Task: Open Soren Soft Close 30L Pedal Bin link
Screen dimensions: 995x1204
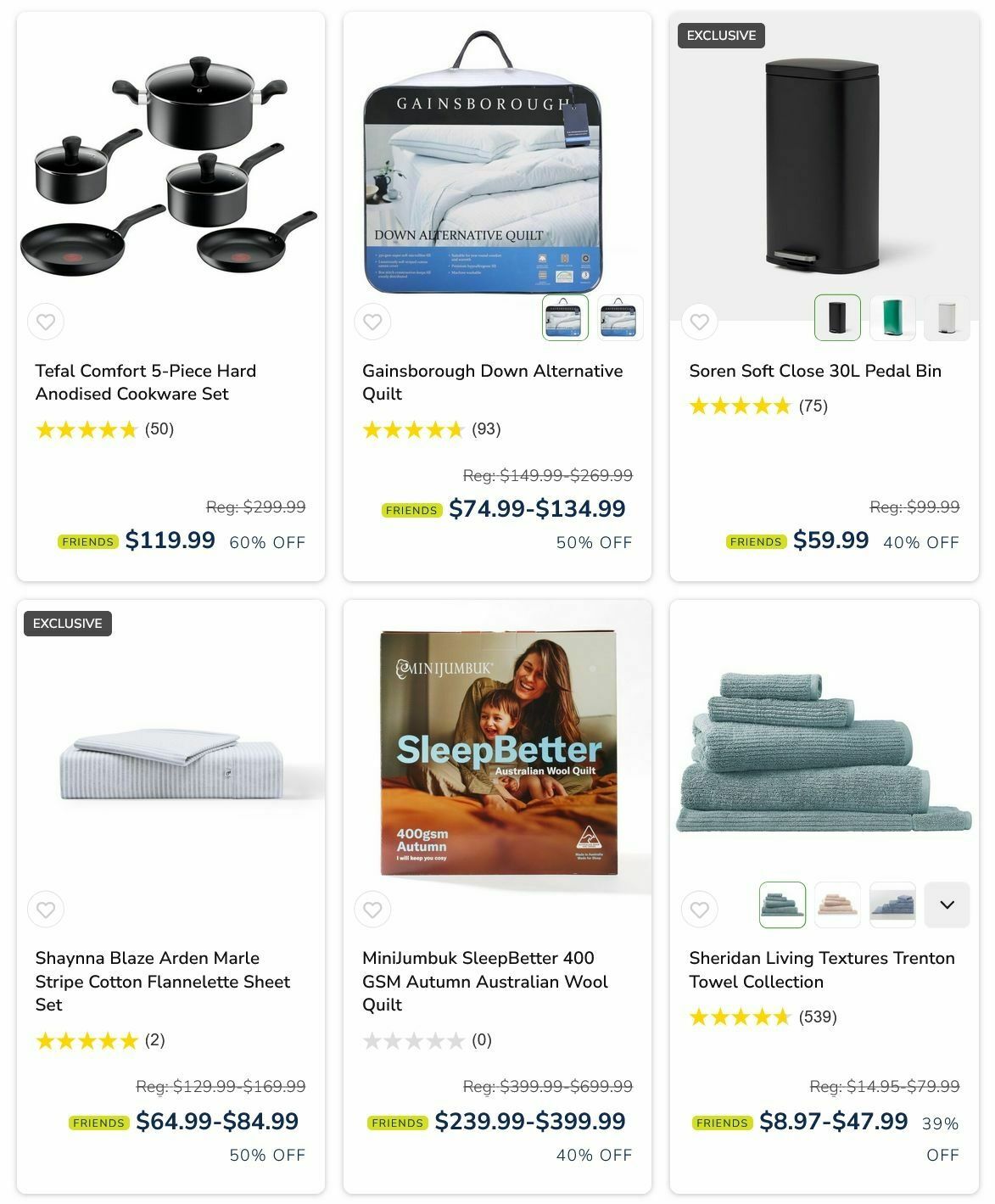Action: [815, 371]
